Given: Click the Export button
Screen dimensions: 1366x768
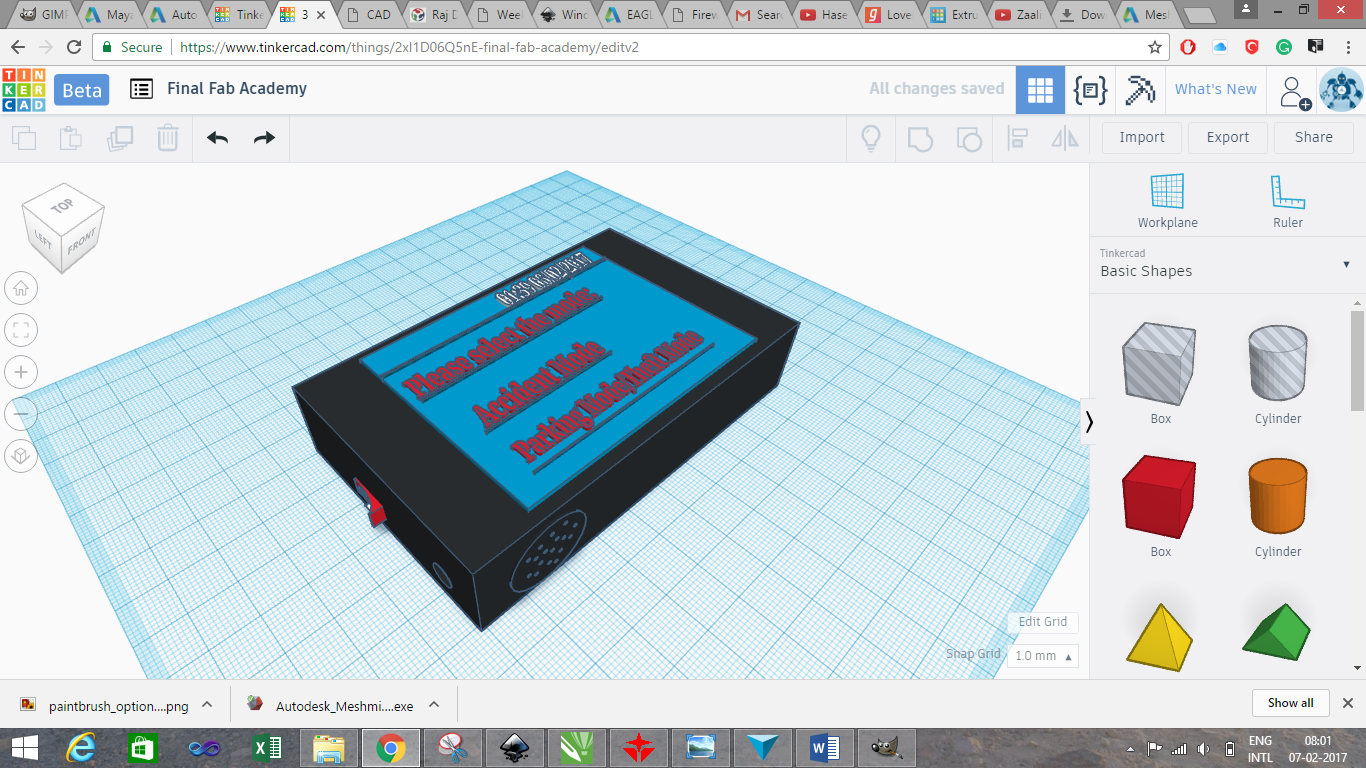Looking at the screenshot, I should point(1228,138).
